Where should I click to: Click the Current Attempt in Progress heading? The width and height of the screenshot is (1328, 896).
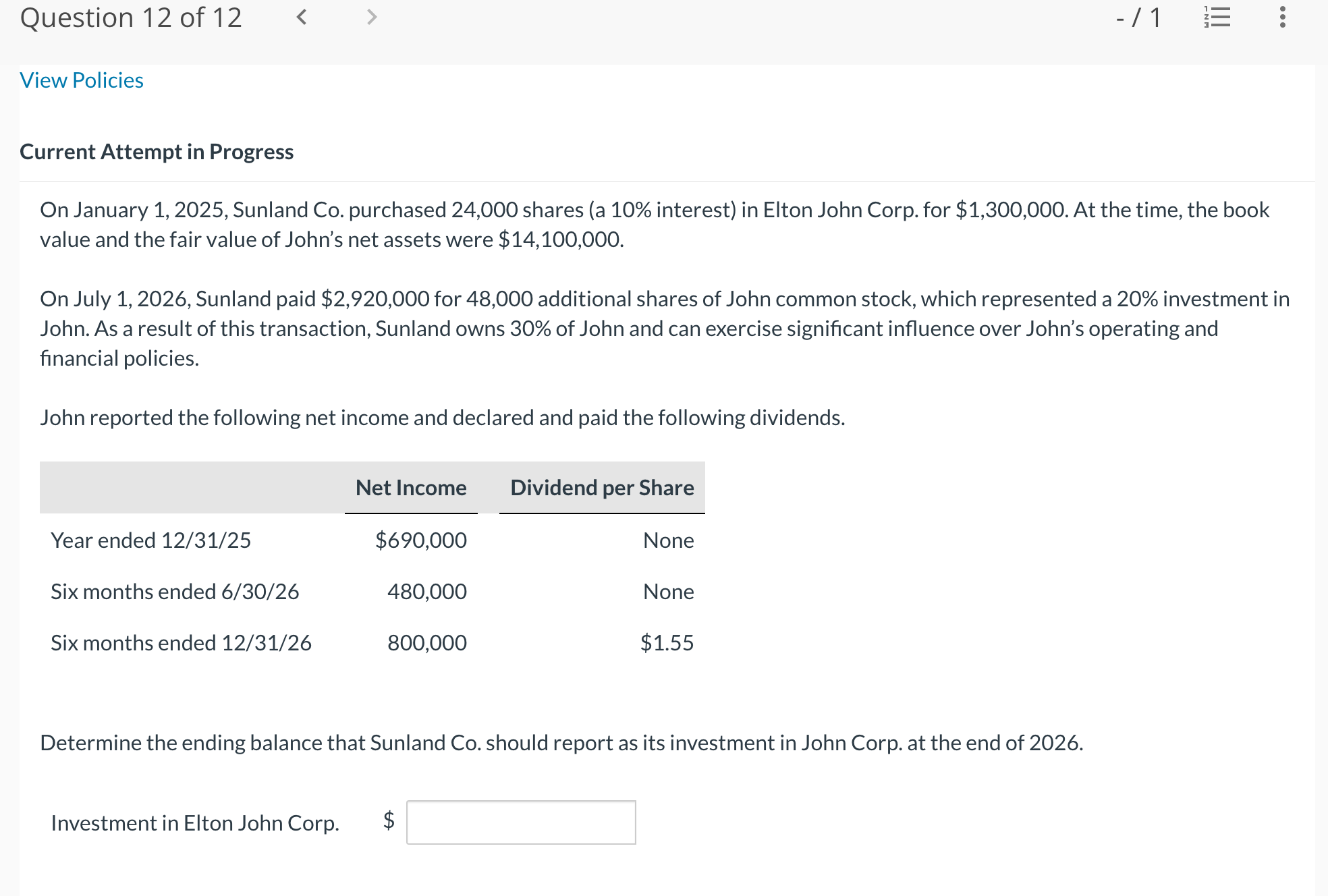click(x=157, y=152)
